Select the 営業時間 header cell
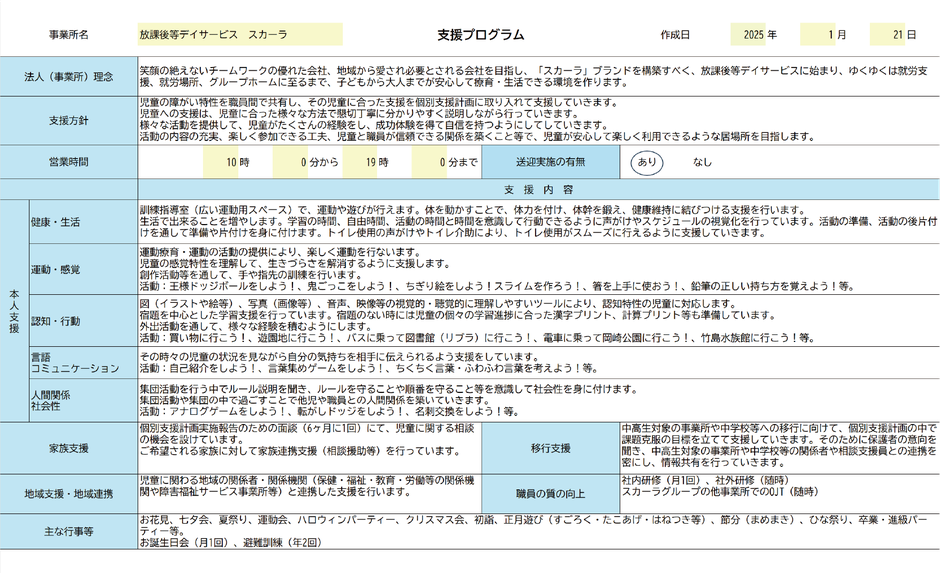 coord(69,162)
